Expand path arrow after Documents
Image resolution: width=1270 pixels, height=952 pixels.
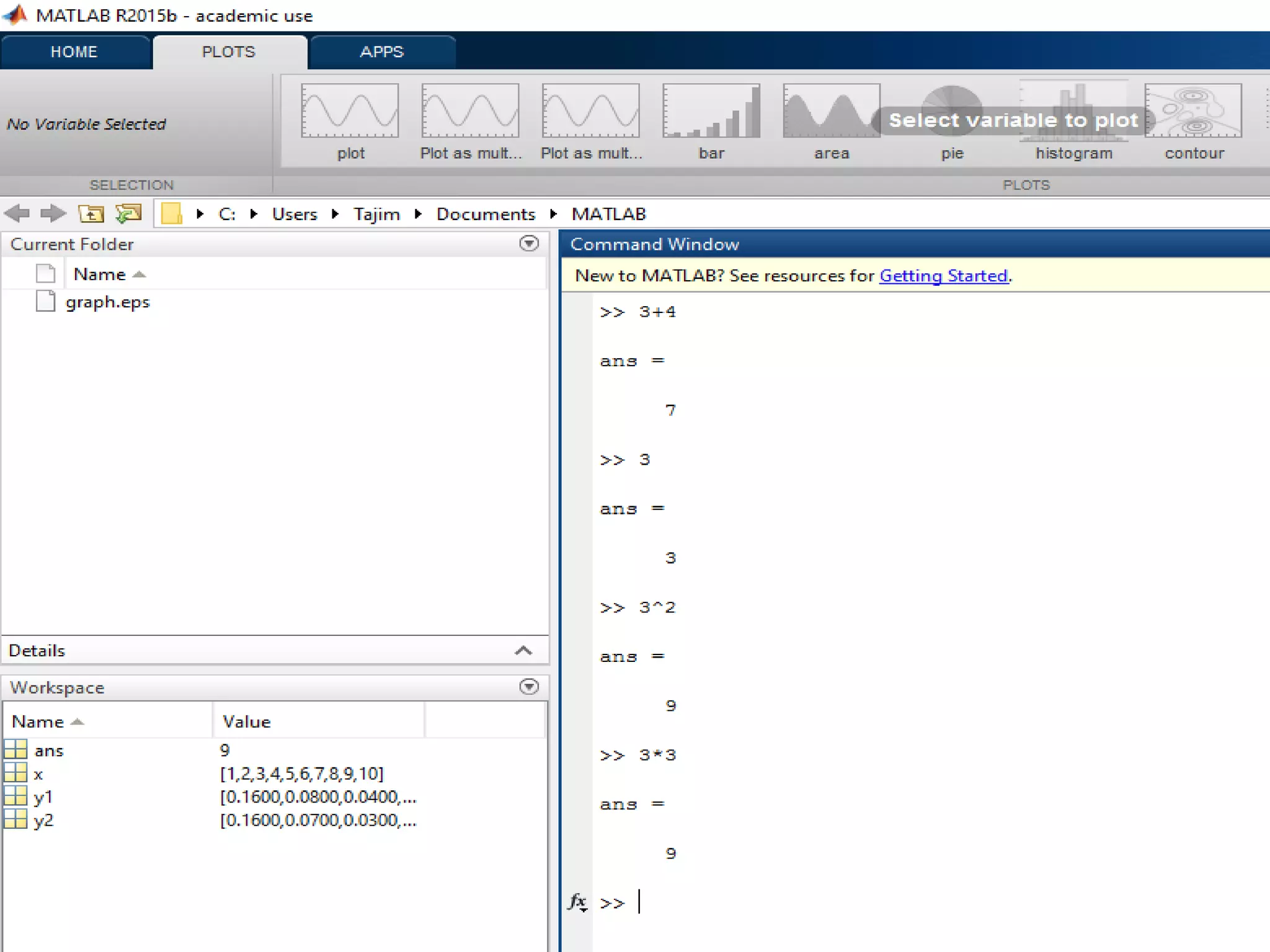click(x=553, y=214)
